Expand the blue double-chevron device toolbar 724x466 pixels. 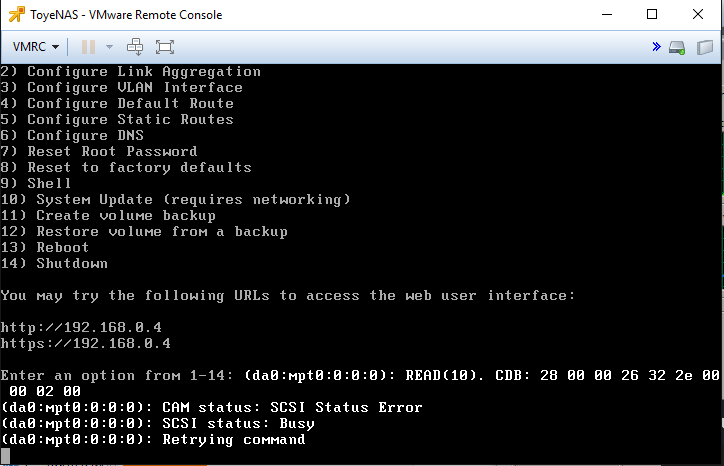point(656,46)
